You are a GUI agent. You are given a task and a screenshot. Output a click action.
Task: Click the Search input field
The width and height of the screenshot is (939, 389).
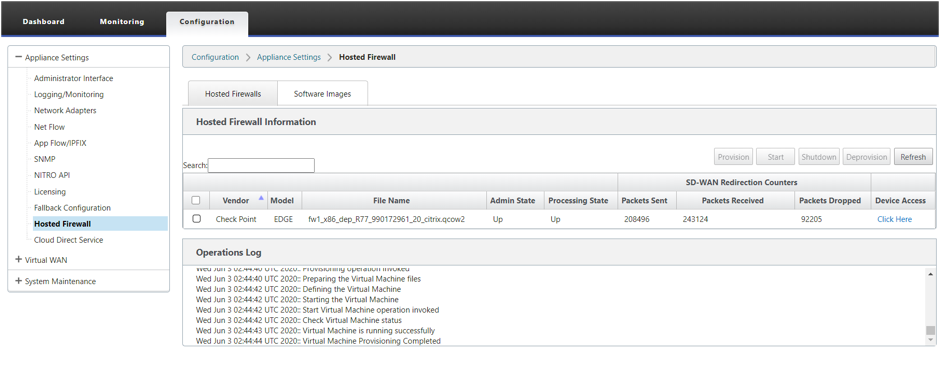click(261, 165)
